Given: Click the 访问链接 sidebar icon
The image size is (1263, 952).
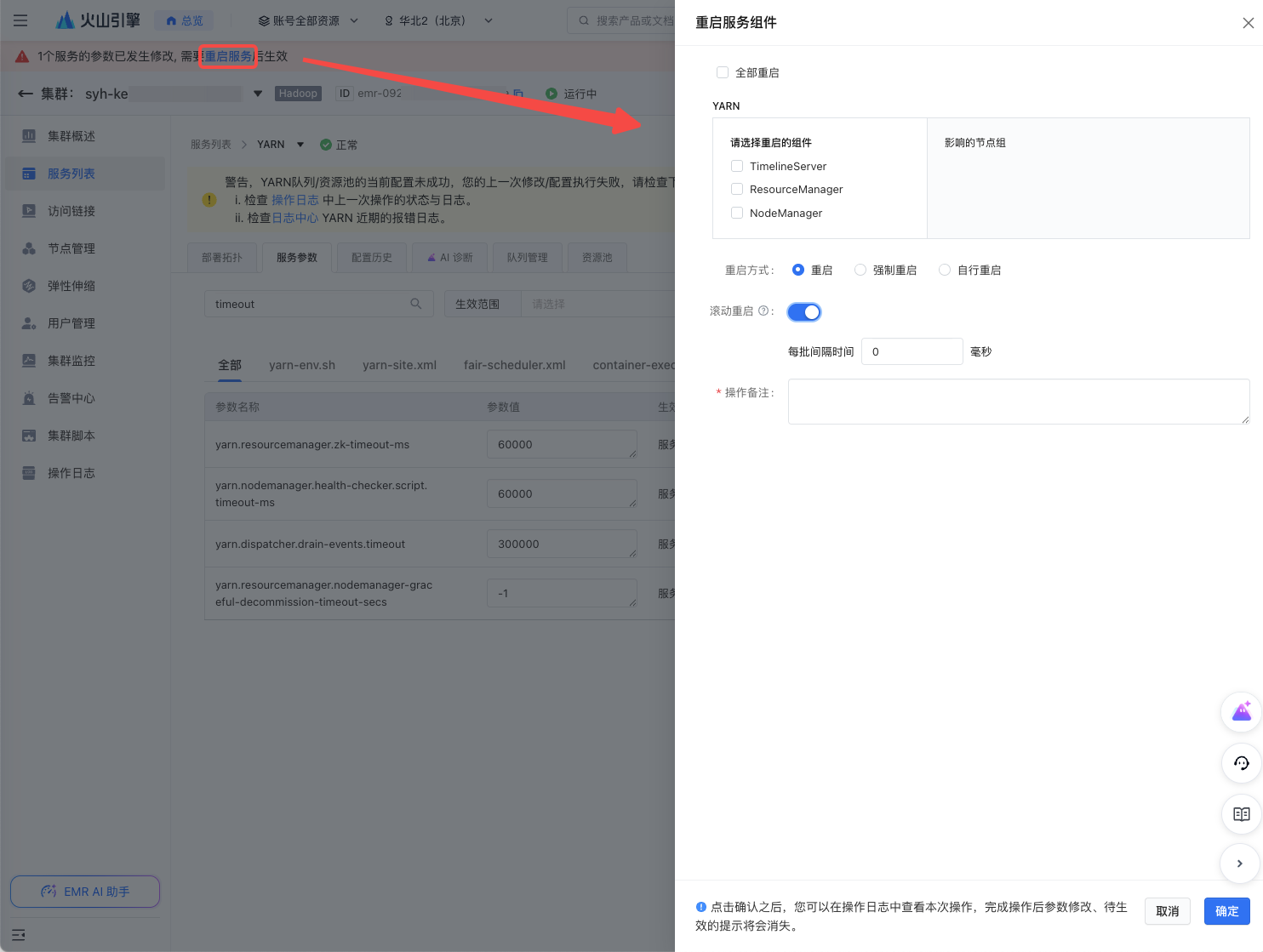Looking at the screenshot, I should click(29, 211).
